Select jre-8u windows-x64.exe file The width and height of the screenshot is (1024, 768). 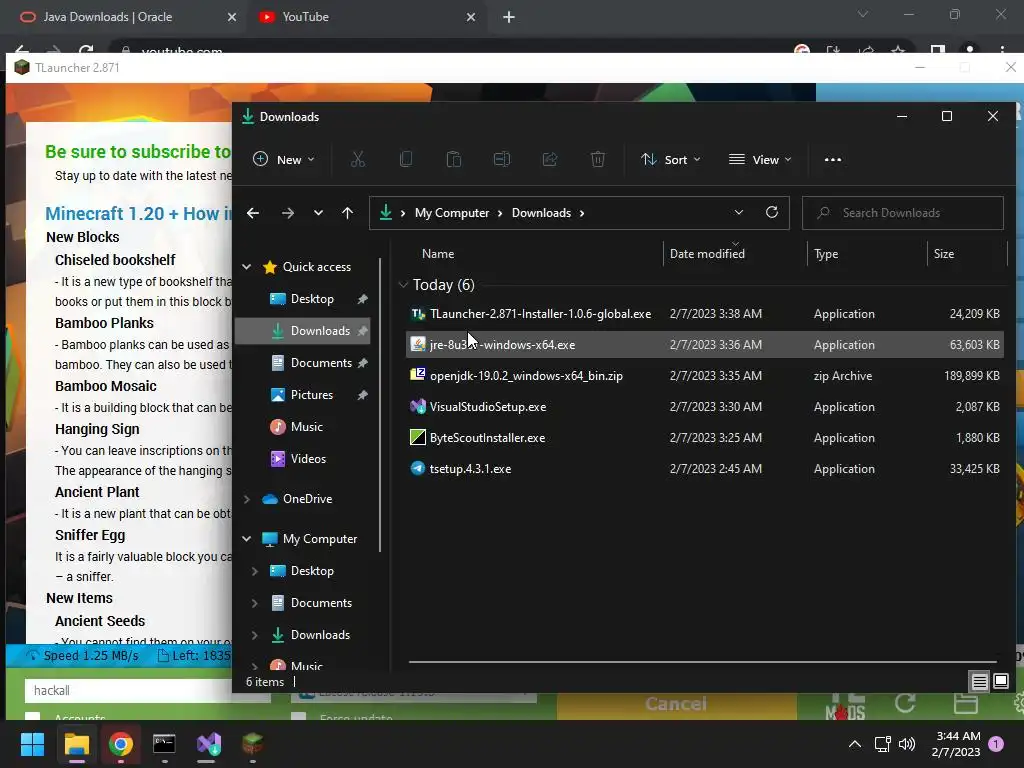click(704, 345)
